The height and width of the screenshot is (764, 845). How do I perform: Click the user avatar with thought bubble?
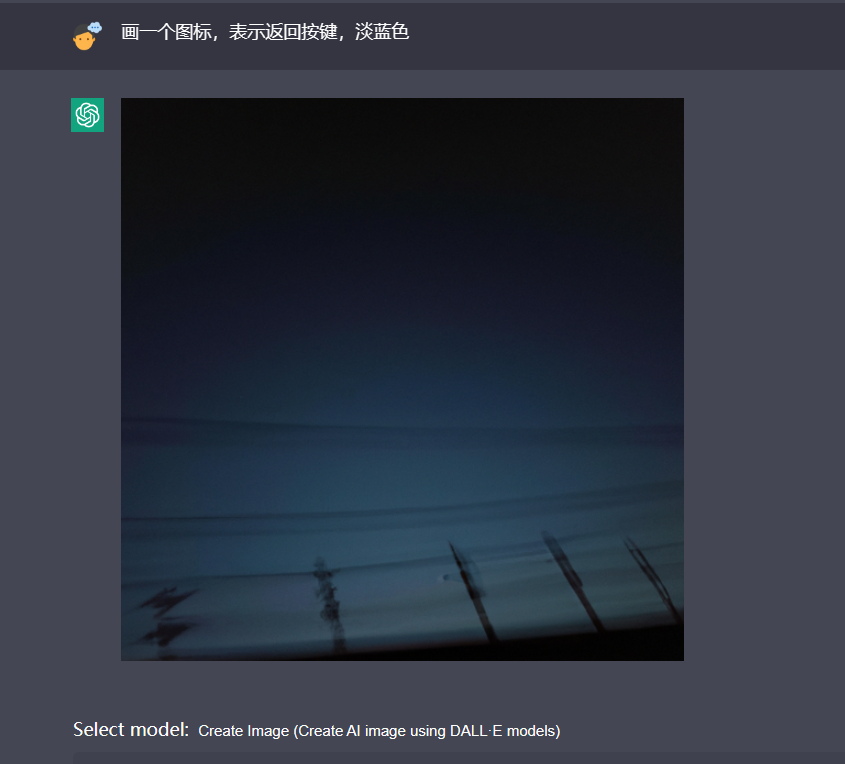coord(87,36)
